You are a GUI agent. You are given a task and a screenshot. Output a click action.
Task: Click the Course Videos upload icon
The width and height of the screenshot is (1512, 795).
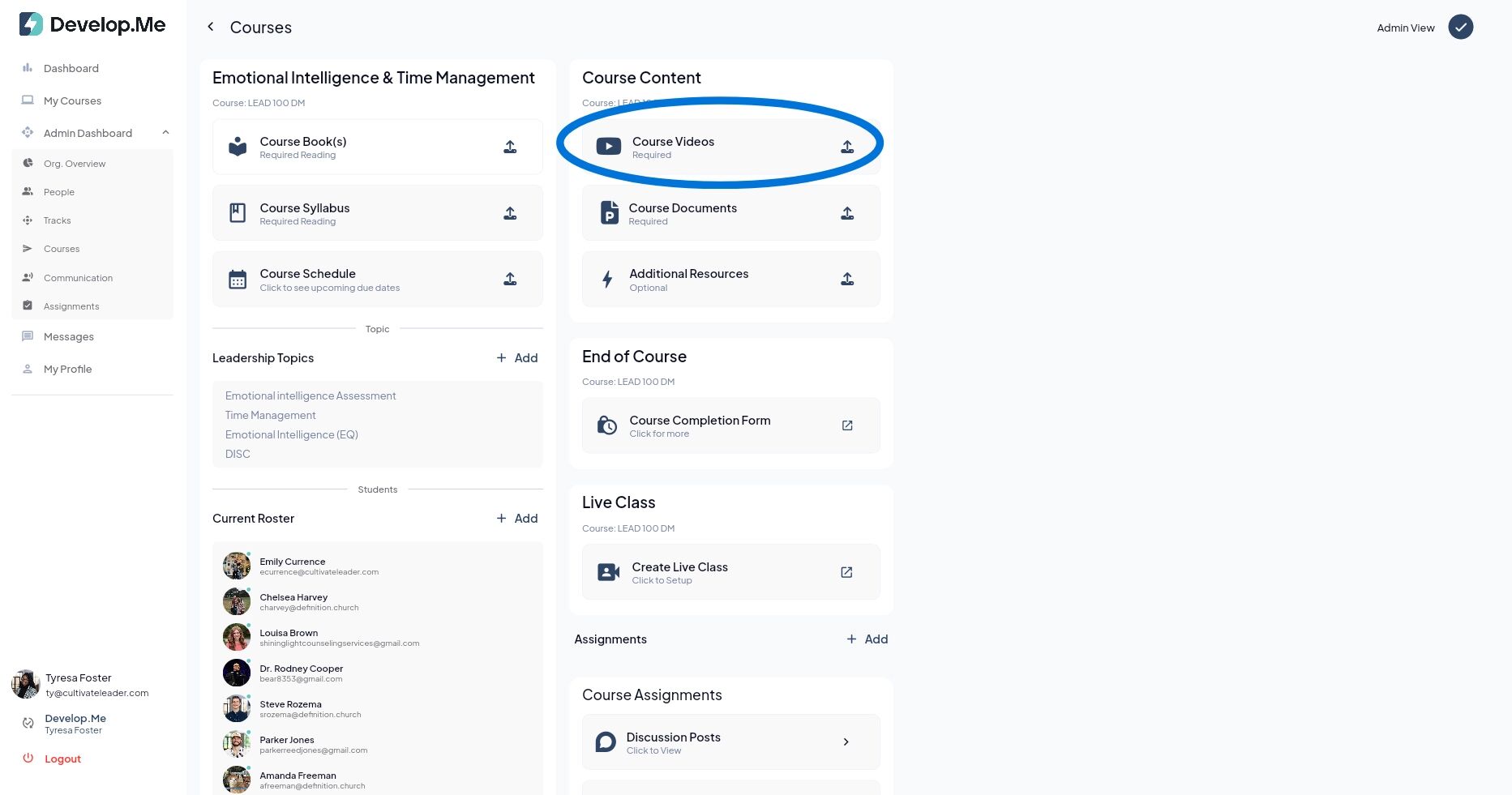click(x=847, y=147)
